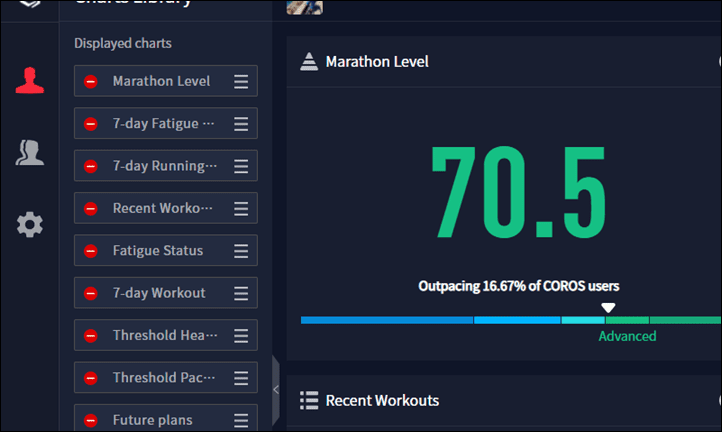Click the Marathon Level pyramid icon

[x=309, y=62]
